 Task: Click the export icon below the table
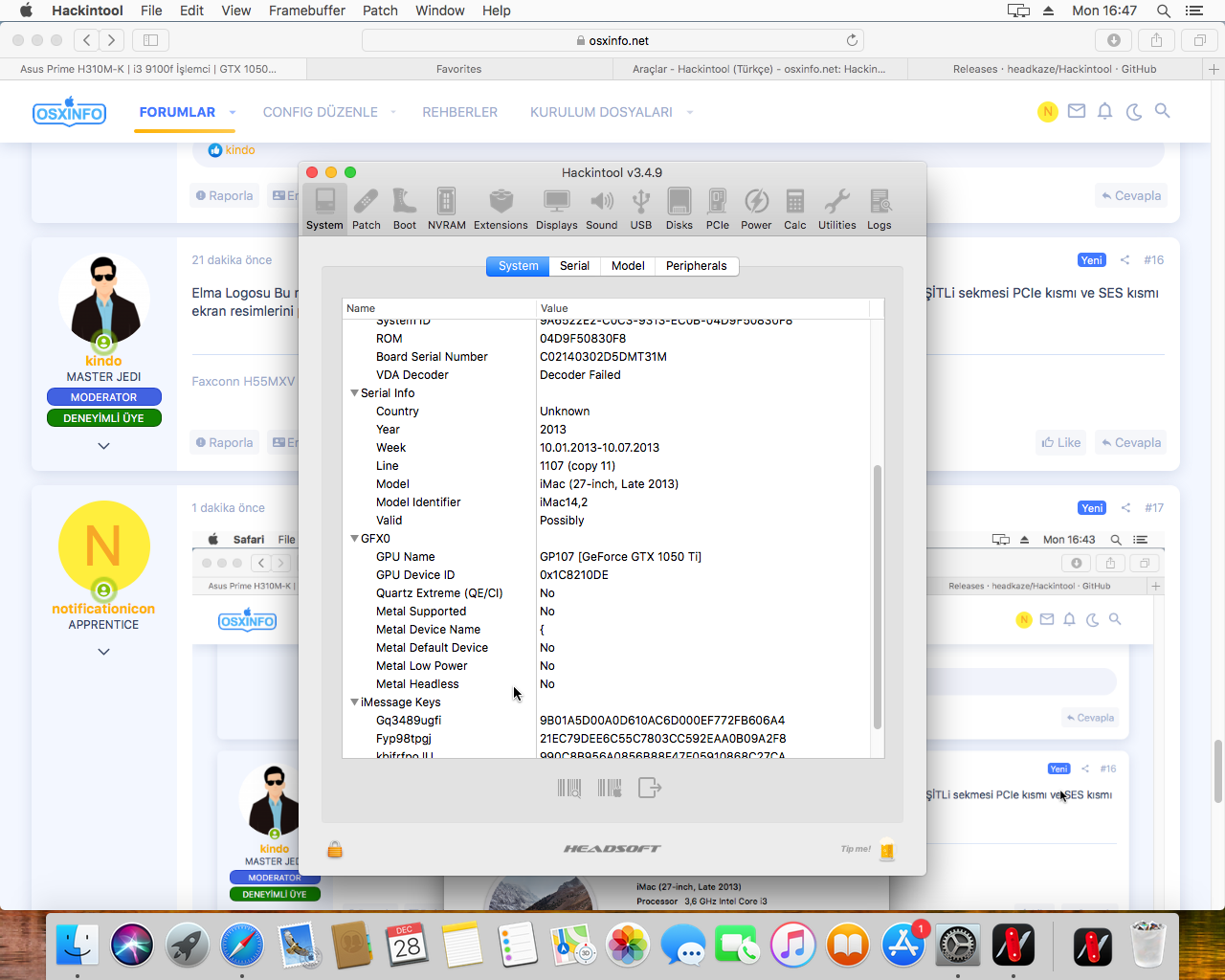point(650,788)
